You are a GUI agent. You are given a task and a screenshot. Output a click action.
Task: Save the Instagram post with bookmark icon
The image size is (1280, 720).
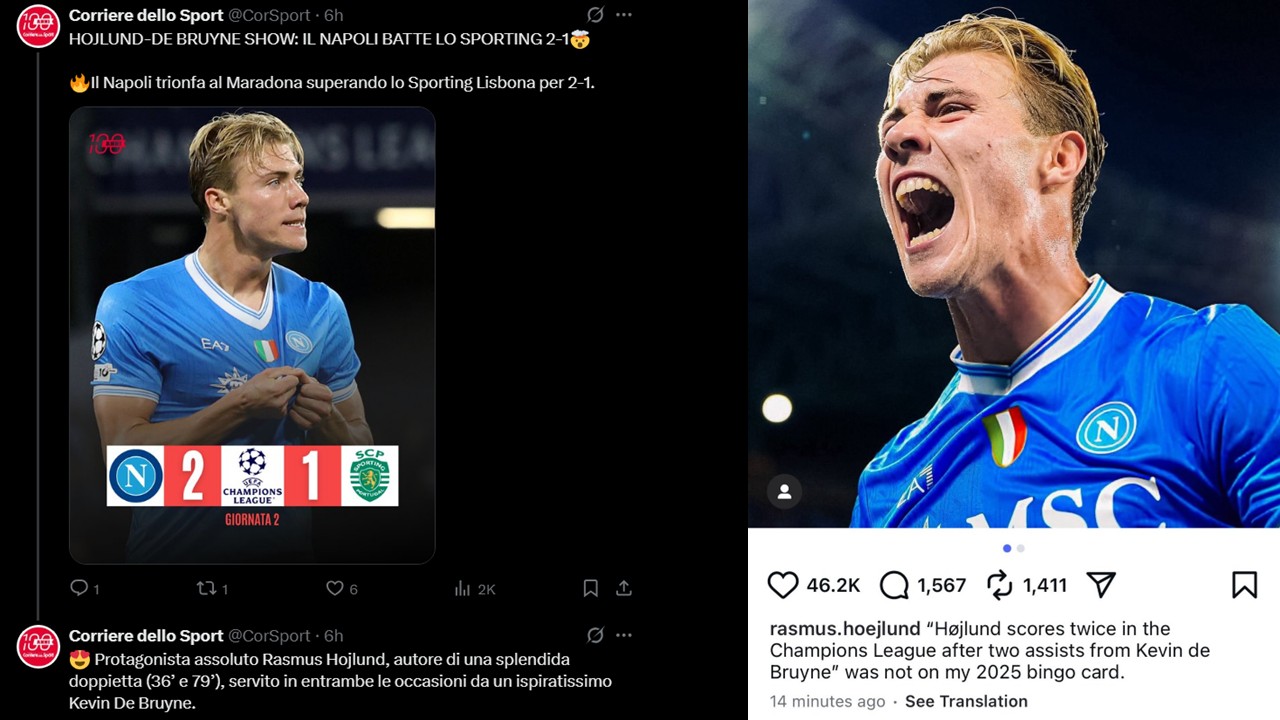(1244, 585)
